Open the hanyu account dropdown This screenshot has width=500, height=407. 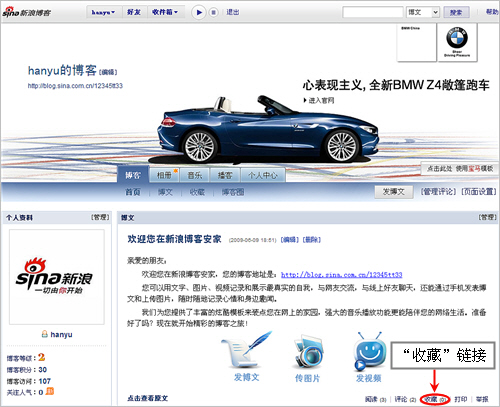(x=103, y=12)
